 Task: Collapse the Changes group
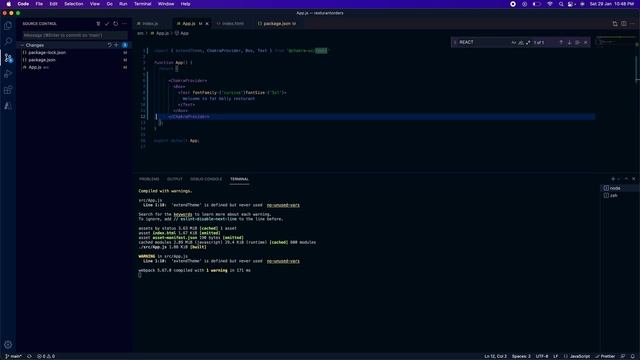tap(22, 45)
